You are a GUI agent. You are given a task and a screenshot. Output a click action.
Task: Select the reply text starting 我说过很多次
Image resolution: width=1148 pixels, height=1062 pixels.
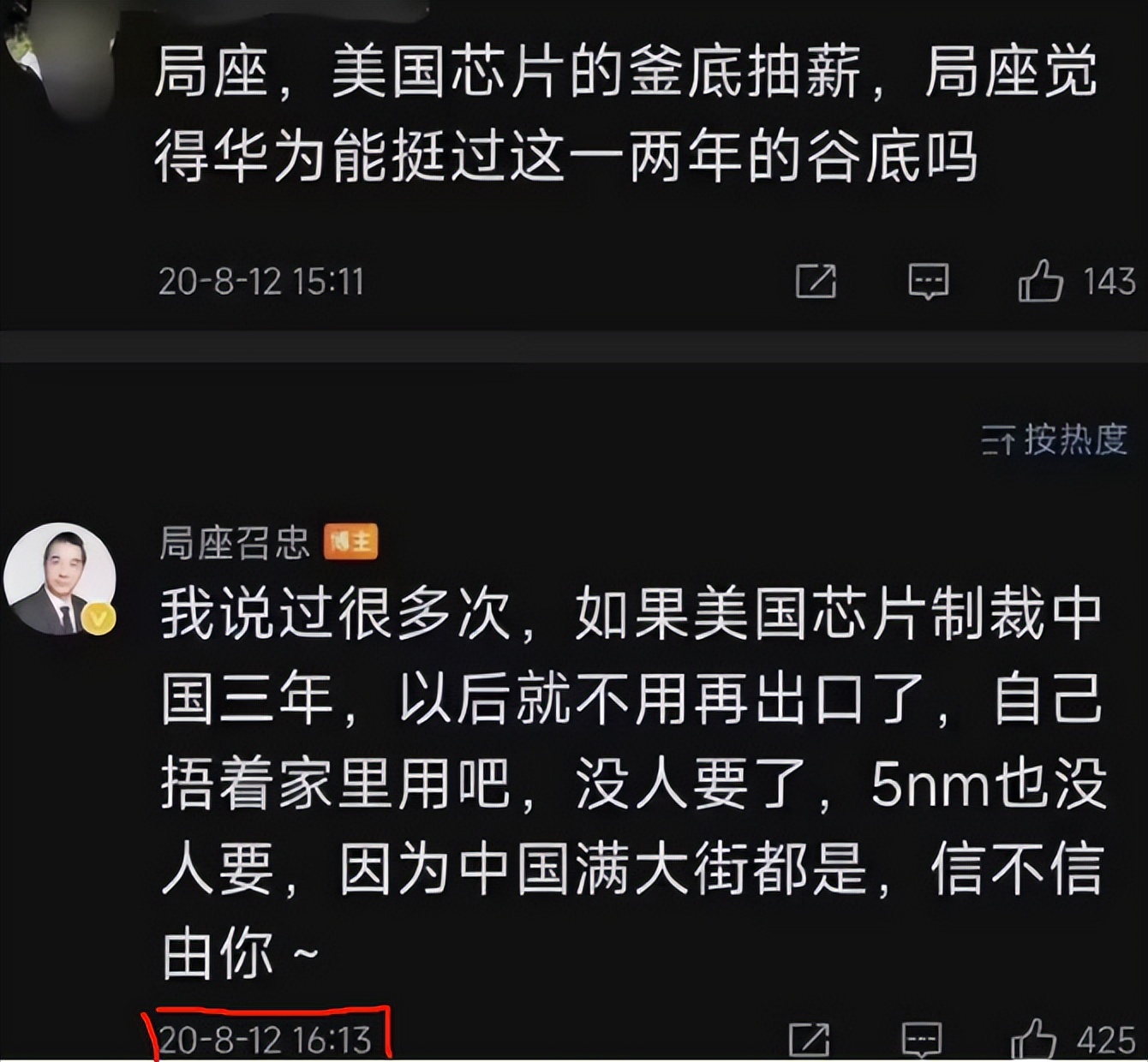click(632, 785)
